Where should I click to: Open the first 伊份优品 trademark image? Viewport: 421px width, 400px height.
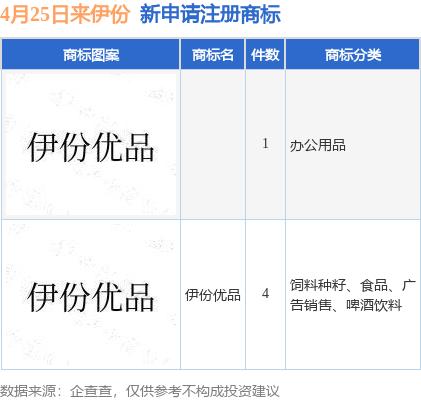click(91, 146)
